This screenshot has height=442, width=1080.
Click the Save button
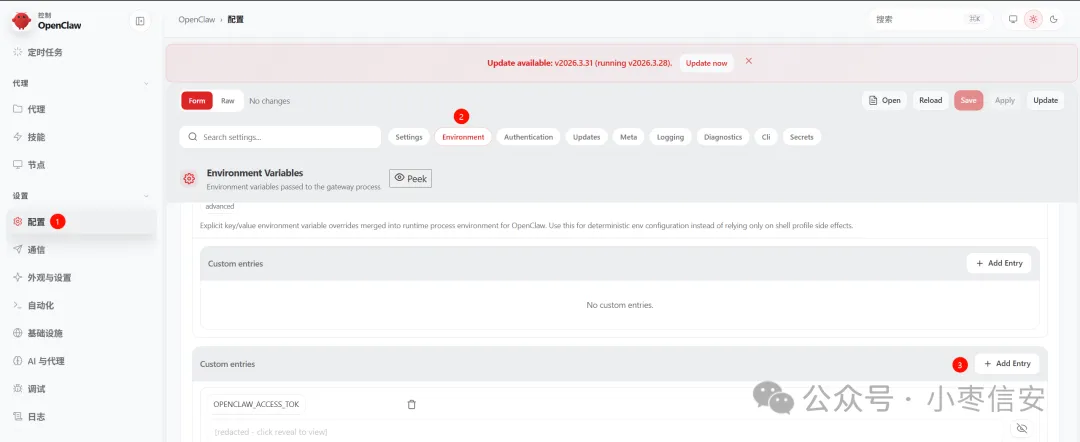(x=968, y=101)
